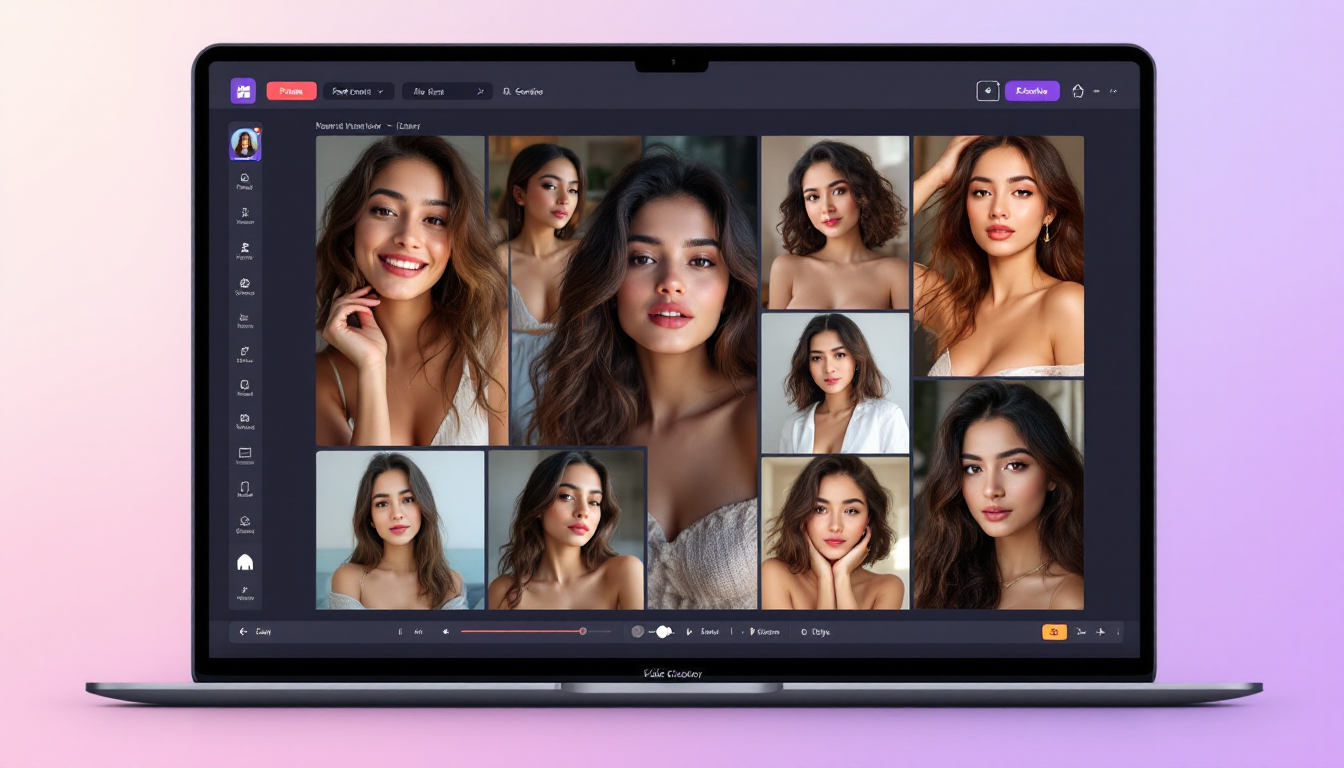Click the red slider handle in the bottom toolbar
The height and width of the screenshot is (768, 1344).
pyautogui.click(x=582, y=631)
